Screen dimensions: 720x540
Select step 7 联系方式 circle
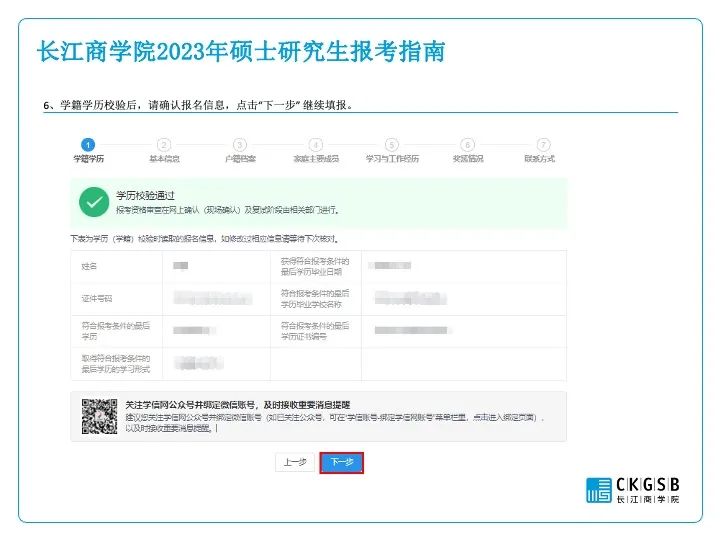point(543,145)
